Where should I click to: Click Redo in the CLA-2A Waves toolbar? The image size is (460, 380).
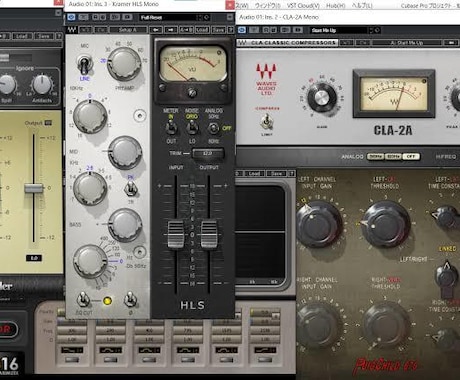coord(363,43)
